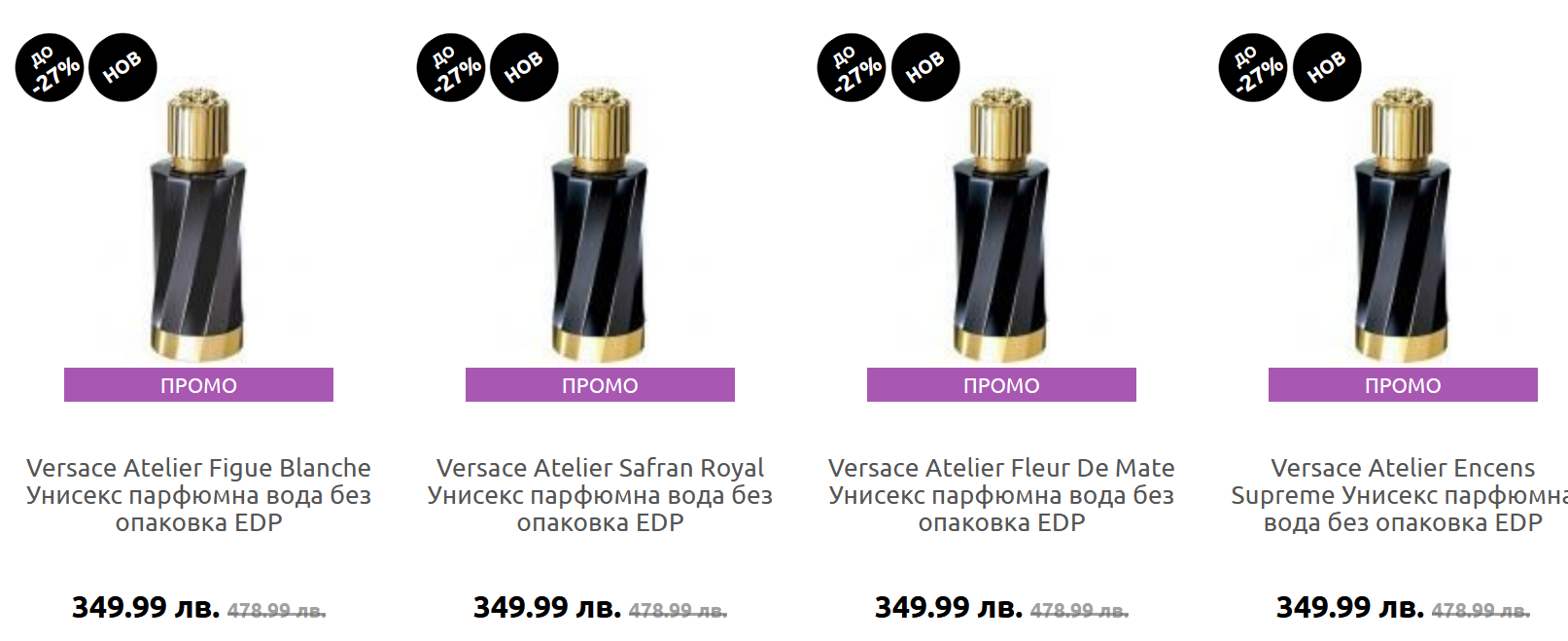
Task: Click the -27% discount badge on Fleur De Mate
Action: 853,67
